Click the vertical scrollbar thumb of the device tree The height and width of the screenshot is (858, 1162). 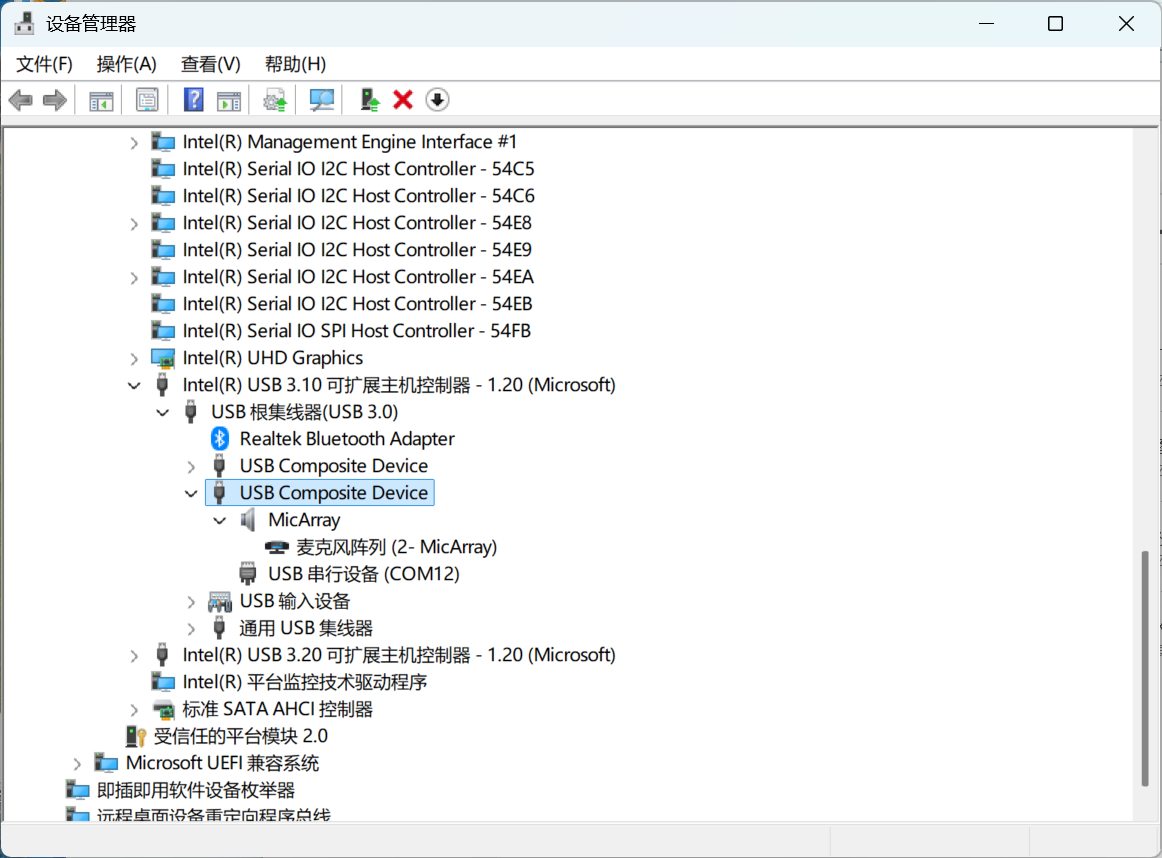[x=1145, y=668]
